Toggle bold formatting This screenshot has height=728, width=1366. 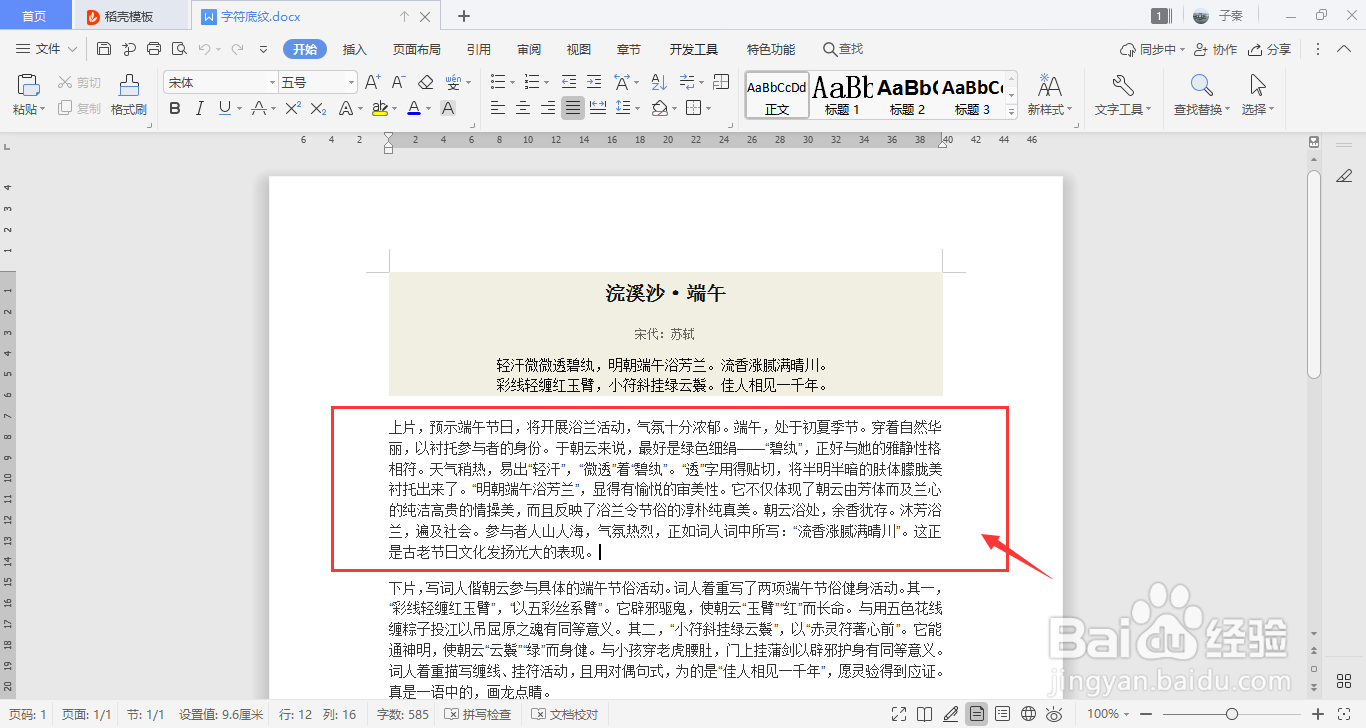click(175, 107)
